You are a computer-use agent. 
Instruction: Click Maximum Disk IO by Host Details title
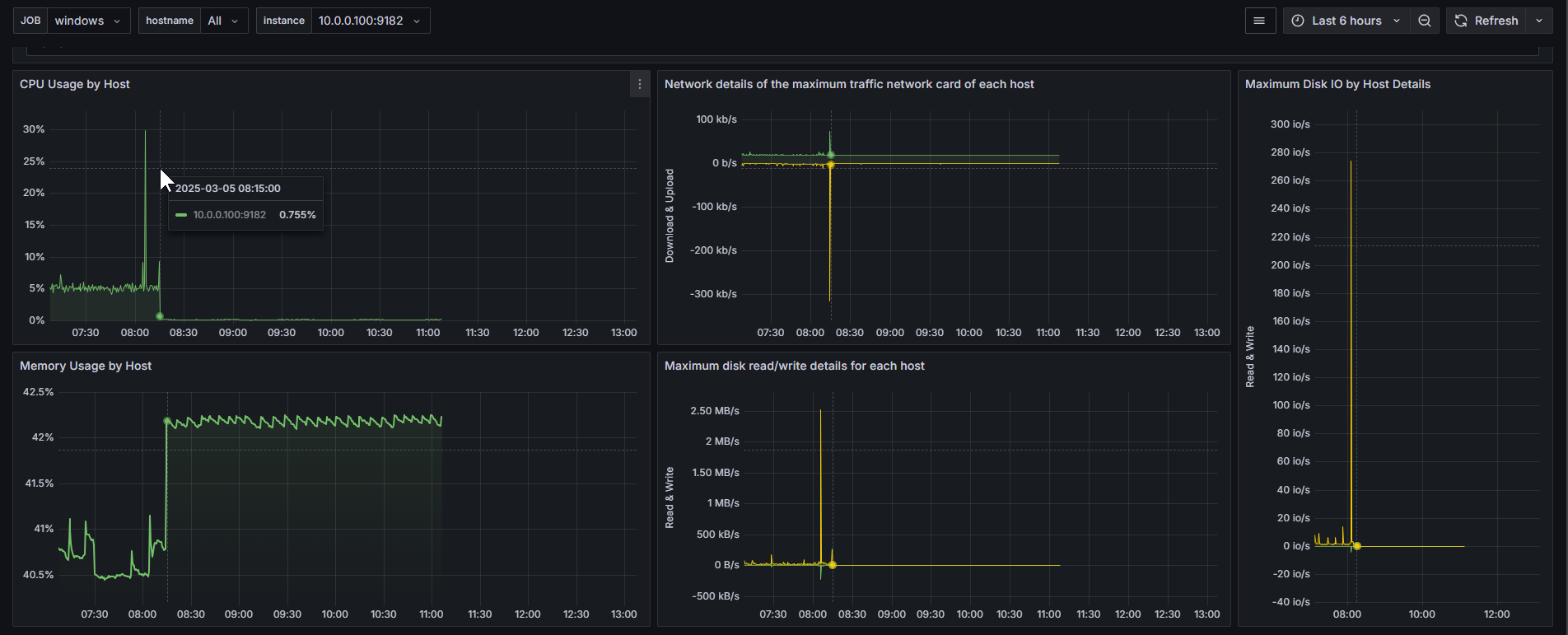pos(1337,84)
